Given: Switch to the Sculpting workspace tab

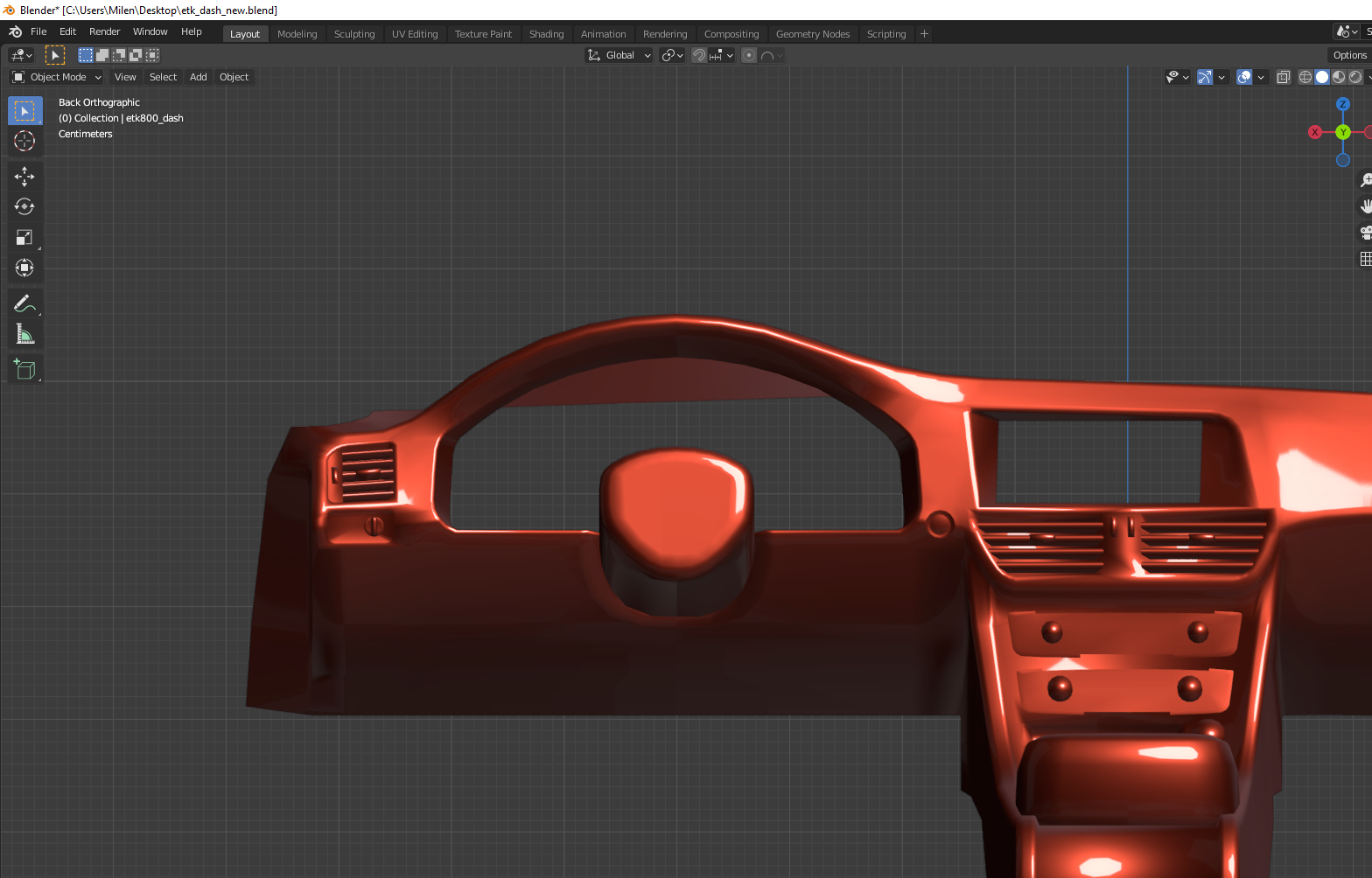Looking at the screenshot, I should (x=353, y=34).
